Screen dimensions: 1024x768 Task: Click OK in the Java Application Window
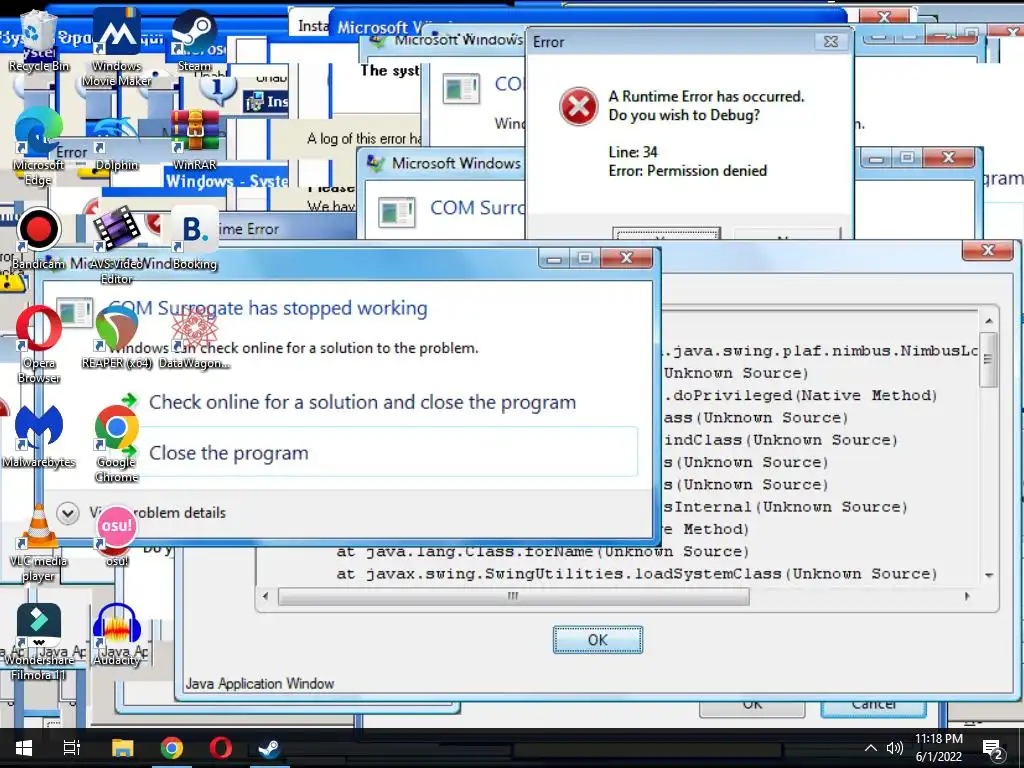coord(598,639)
